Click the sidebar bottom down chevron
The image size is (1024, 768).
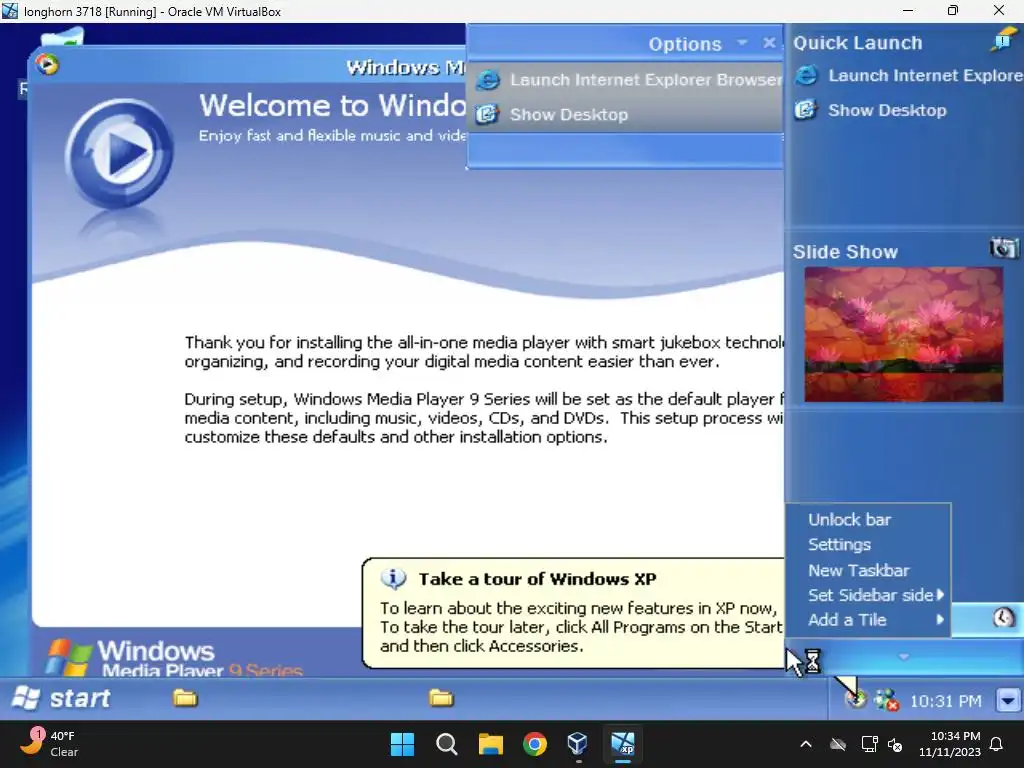(904, 656)
